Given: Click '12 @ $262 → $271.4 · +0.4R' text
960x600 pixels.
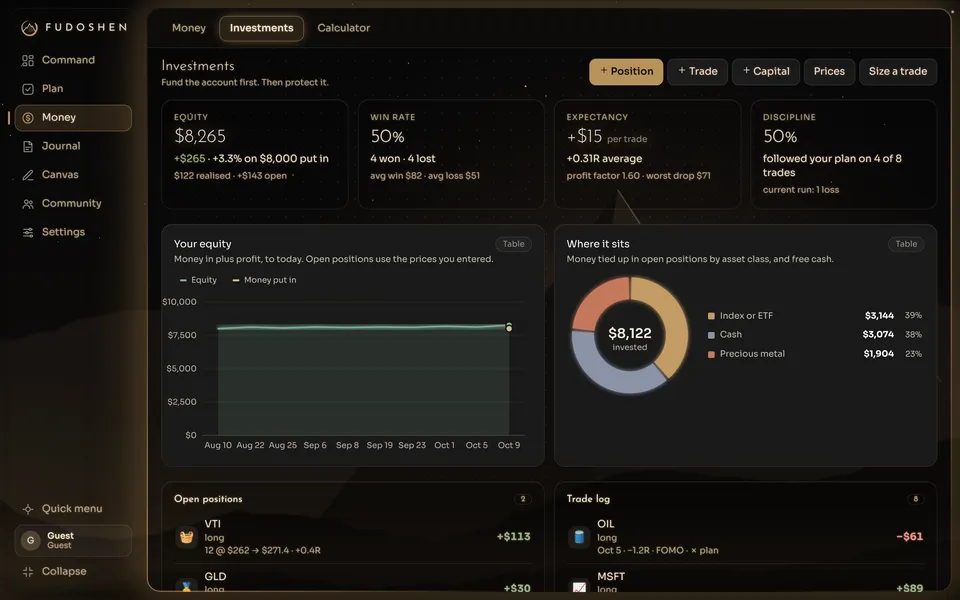Looking at the screenshot, I should pos(262,550).
